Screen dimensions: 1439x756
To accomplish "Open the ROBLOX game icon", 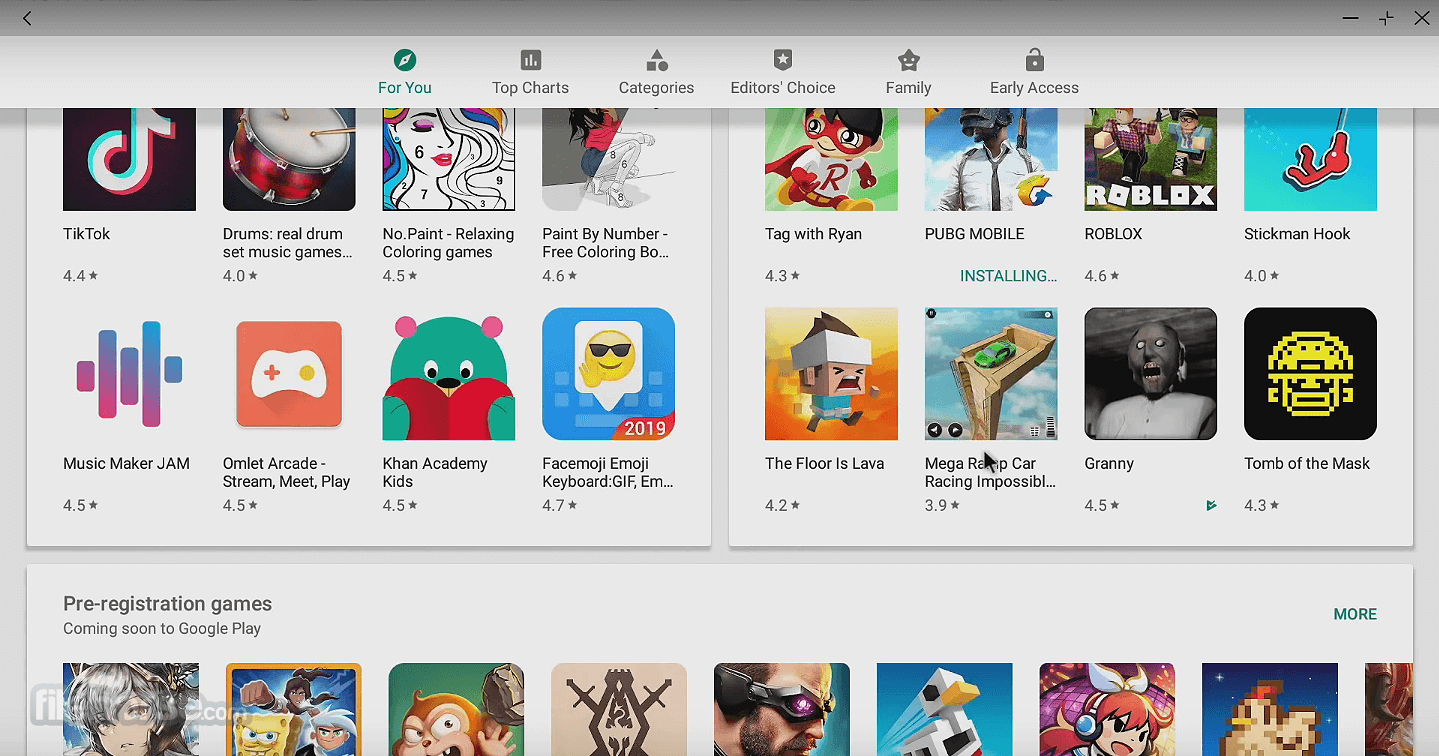I will pyautogui.click(x=1151, y=159).
